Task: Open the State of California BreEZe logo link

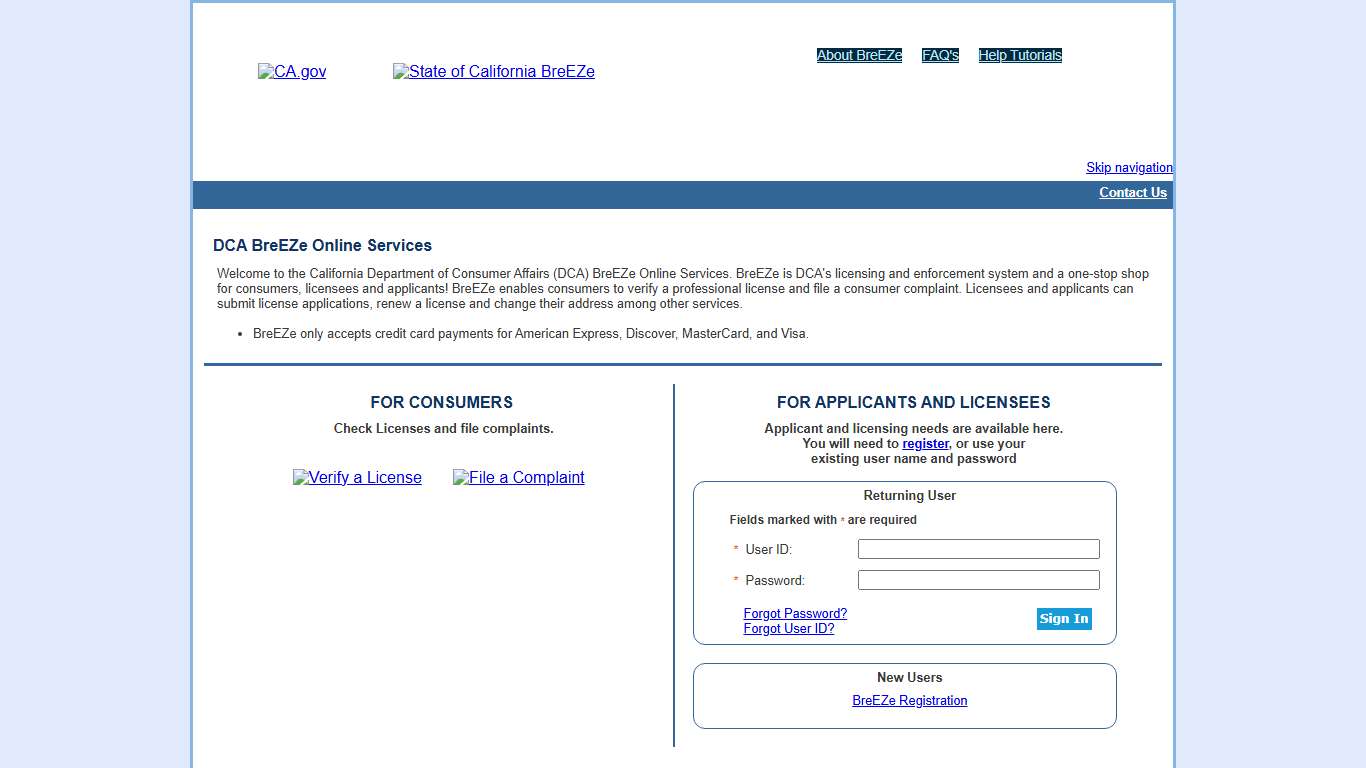Action: coord(494,72)
